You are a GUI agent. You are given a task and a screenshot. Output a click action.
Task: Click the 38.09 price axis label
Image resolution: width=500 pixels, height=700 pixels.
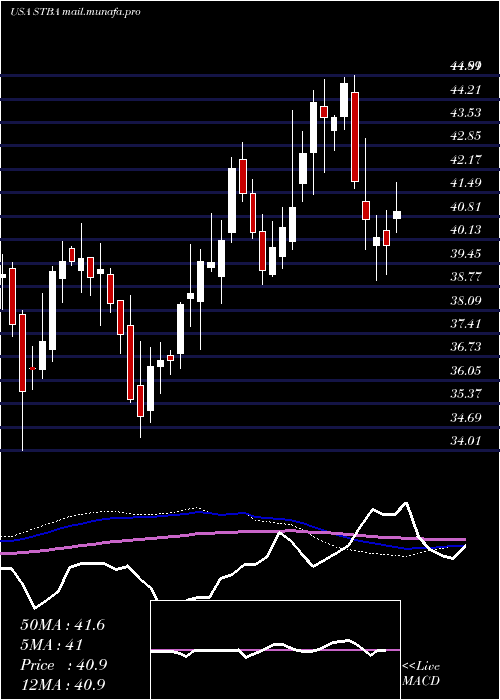[x=466, y=300]
